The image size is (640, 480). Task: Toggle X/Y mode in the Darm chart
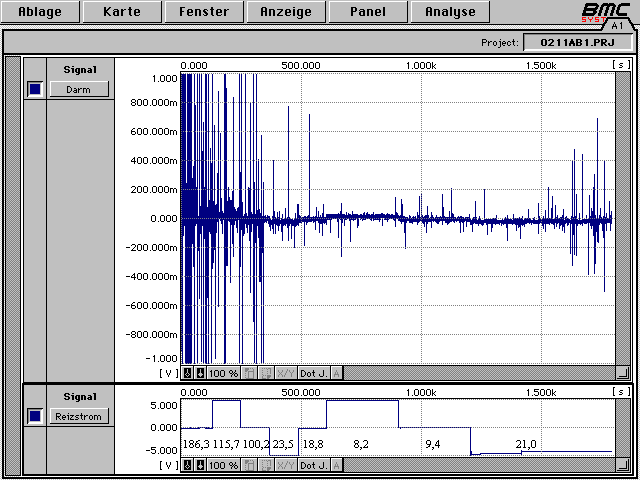point(285,373)
